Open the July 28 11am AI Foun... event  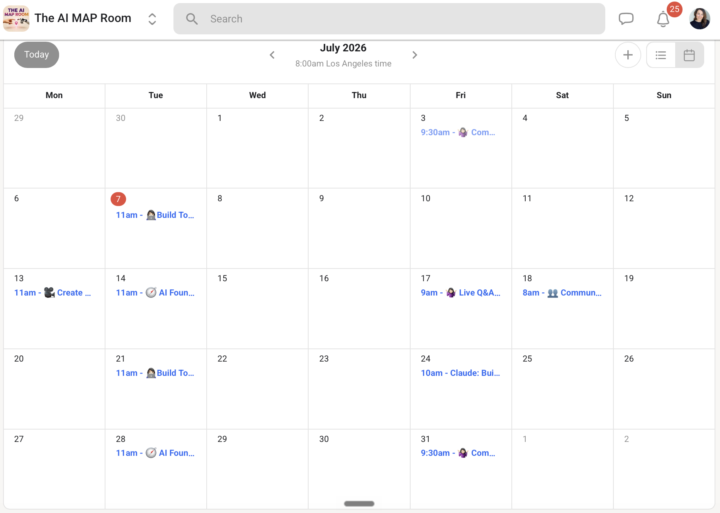(x=155, y=453)
